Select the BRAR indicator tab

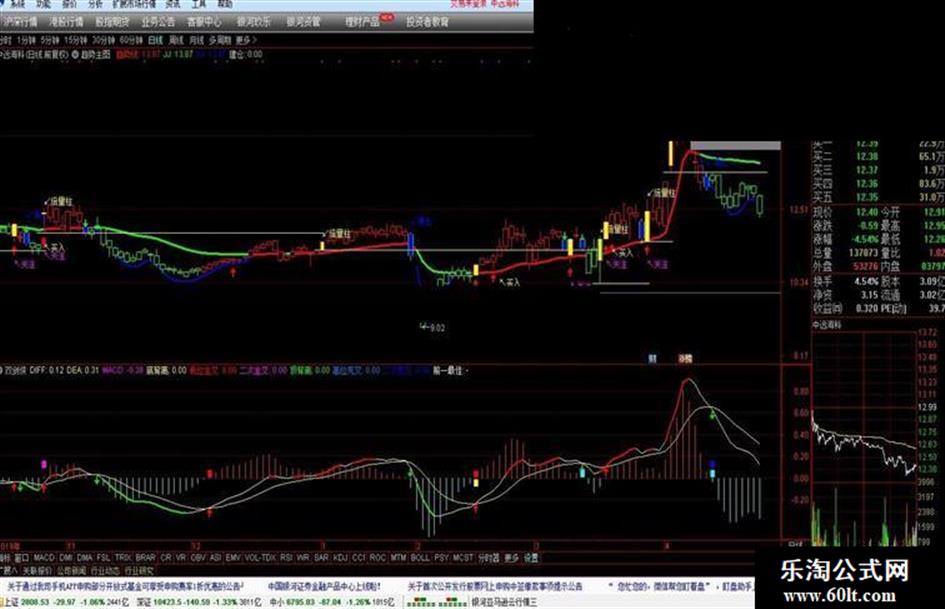[145, 558]
